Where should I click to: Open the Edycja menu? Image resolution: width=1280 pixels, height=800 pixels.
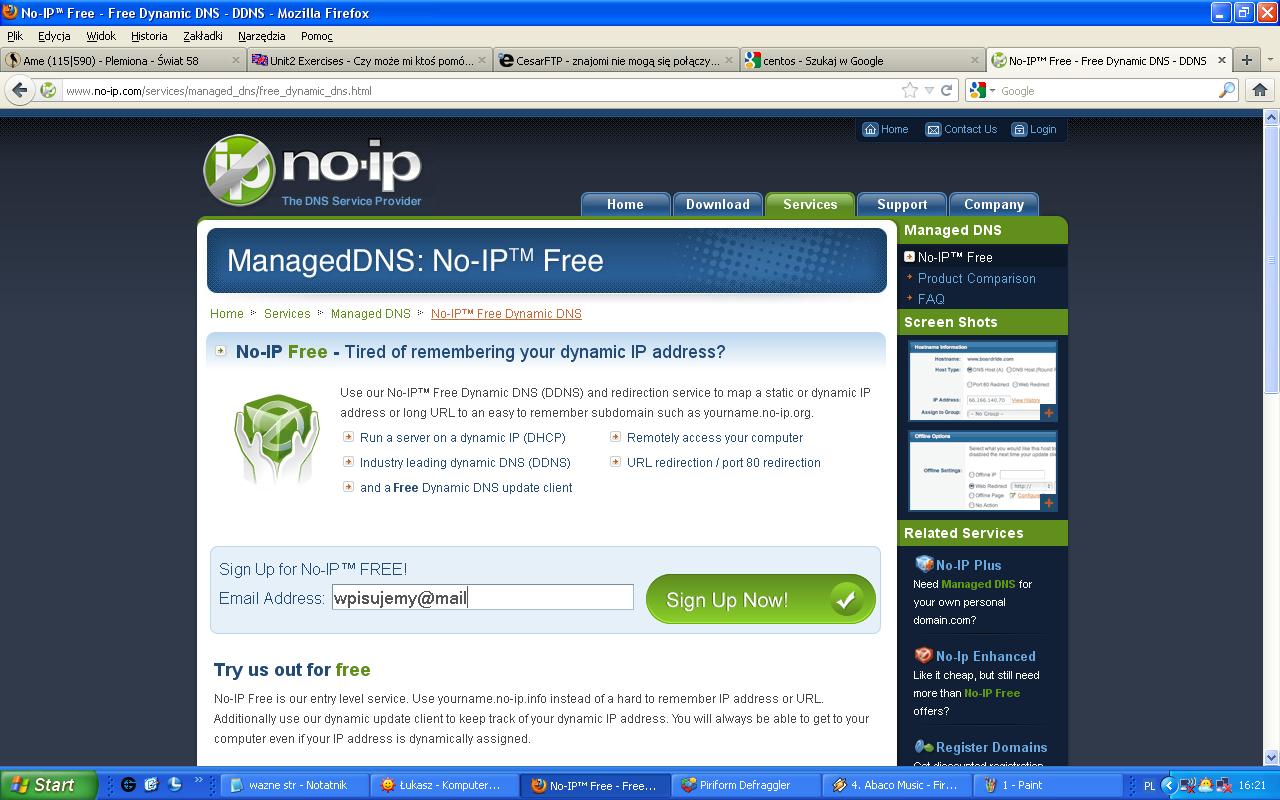coord(54,36)
